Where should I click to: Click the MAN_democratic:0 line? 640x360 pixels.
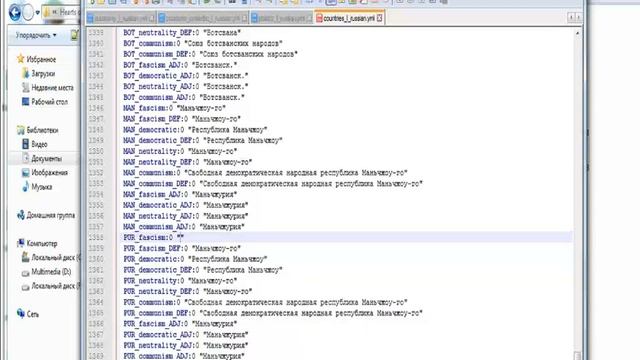click(196, 130)
